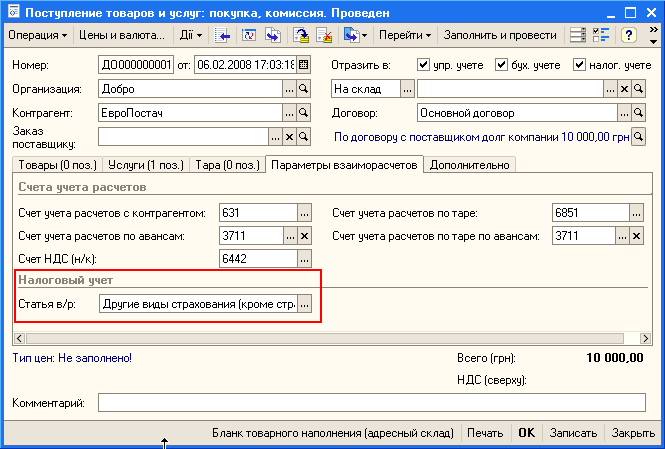Image resolution: width=665 pixels, height=449 pixels.
Task: Click the magnifier icon next to Договор
Action: (638, 113)
